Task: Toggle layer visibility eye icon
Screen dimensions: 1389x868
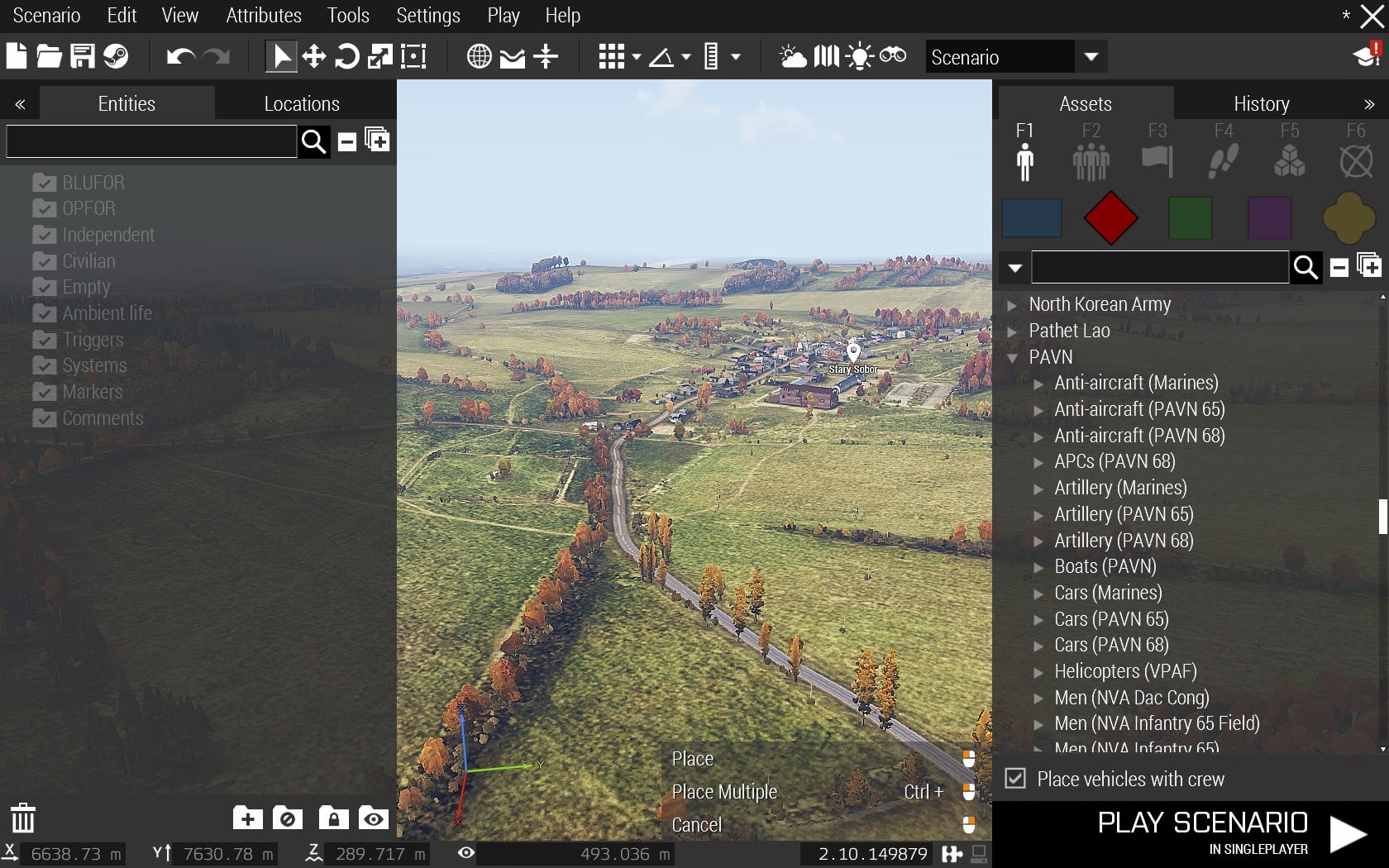Action: (x=373, y=818)
